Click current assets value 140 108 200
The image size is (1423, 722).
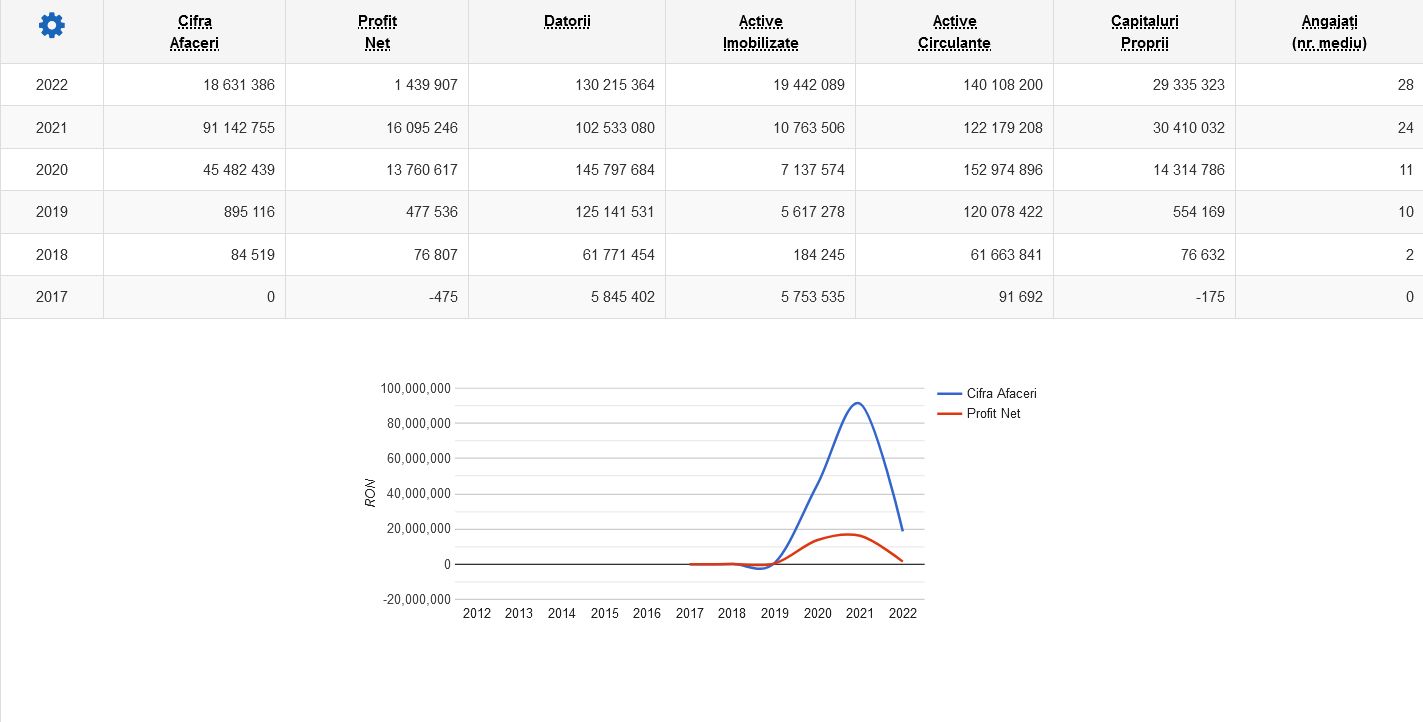pos(1003,85)
